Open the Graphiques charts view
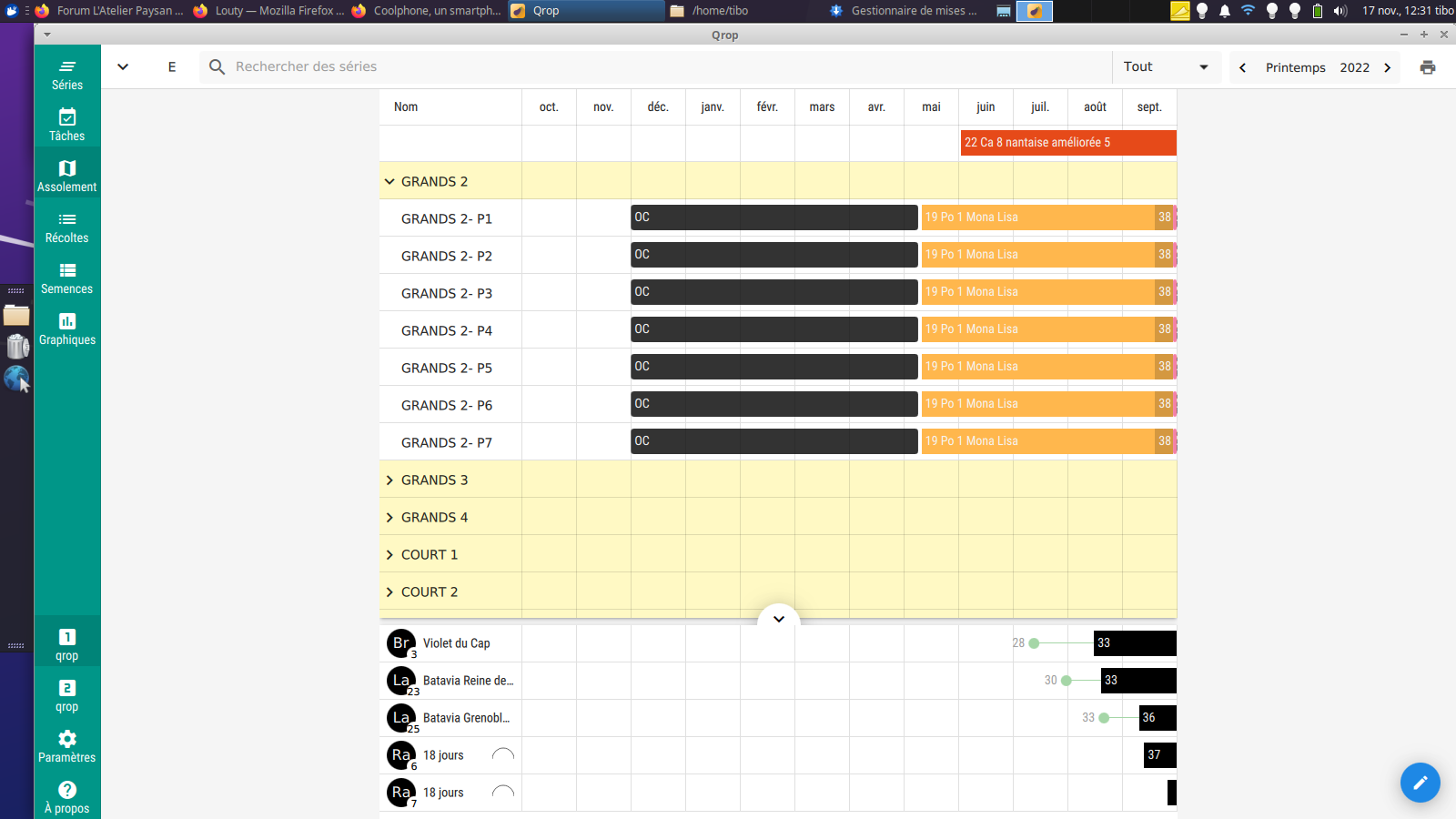Viewport: 1456px width, 819px height. (x=67, y=329)
